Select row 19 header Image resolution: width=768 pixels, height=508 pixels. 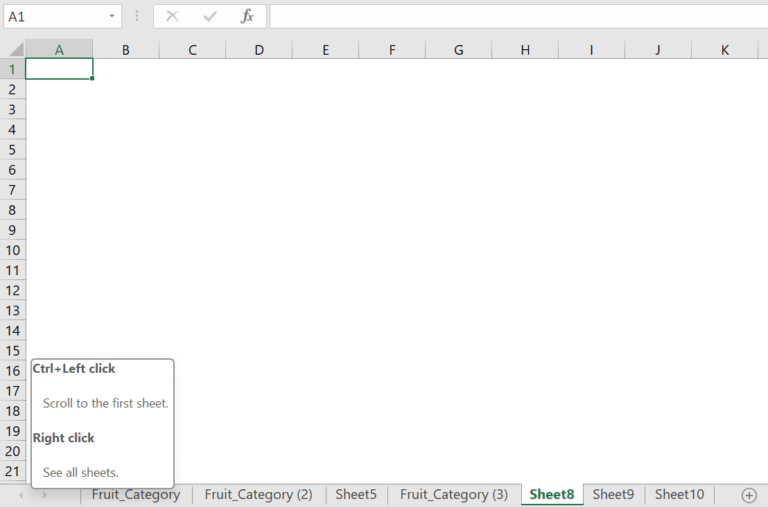click(x=13, y=431)
